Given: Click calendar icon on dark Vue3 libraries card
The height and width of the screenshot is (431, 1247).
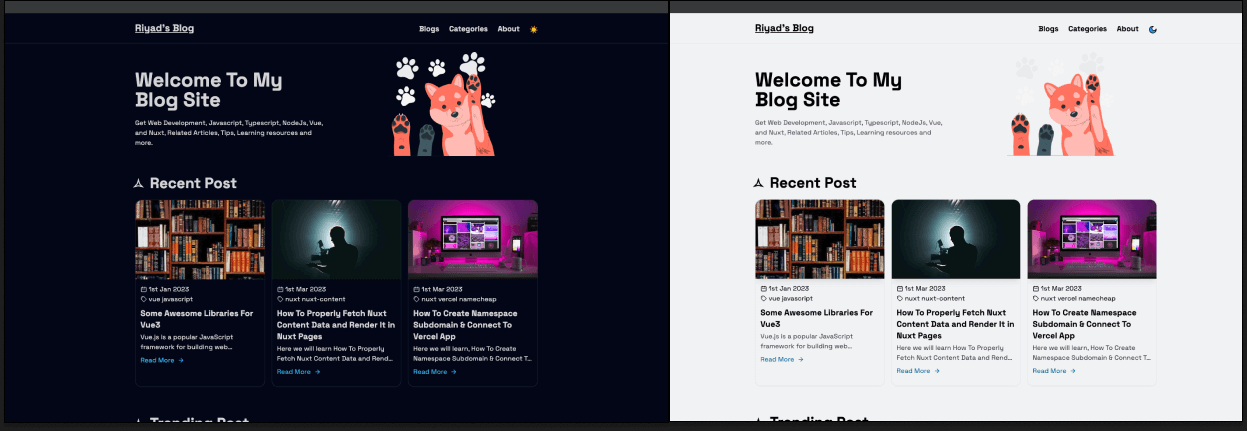Looking at the screenshot, I should pos(144,288).
